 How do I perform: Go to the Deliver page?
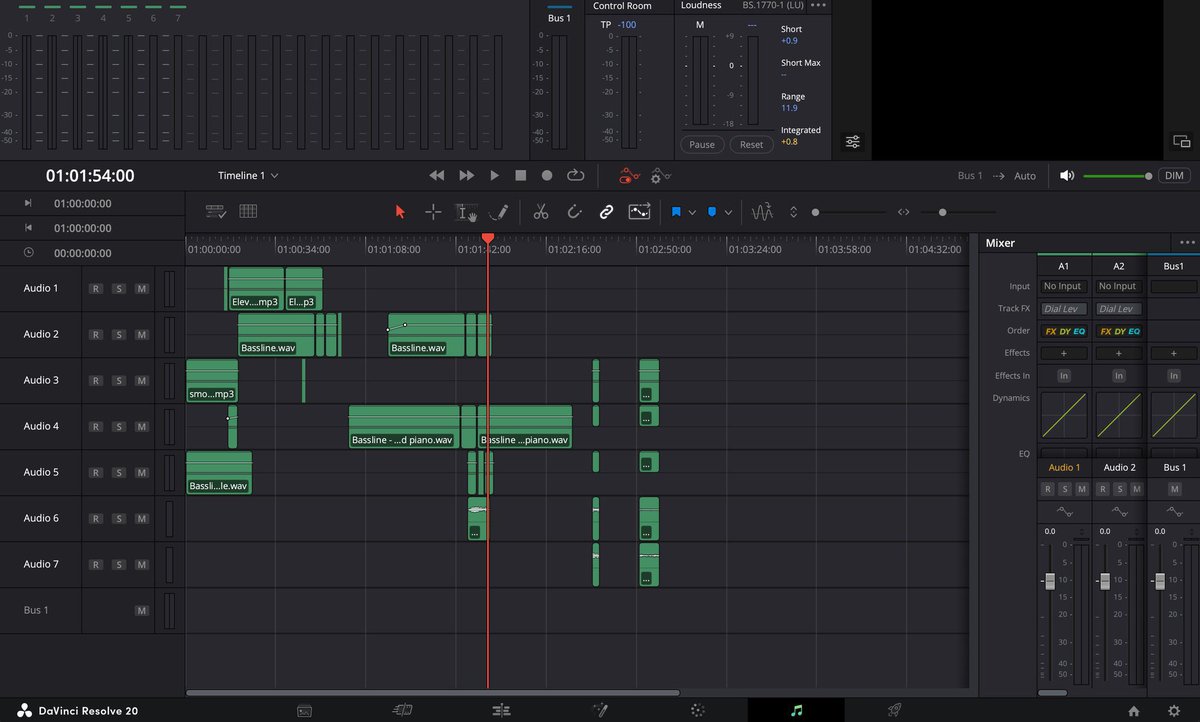895,710
